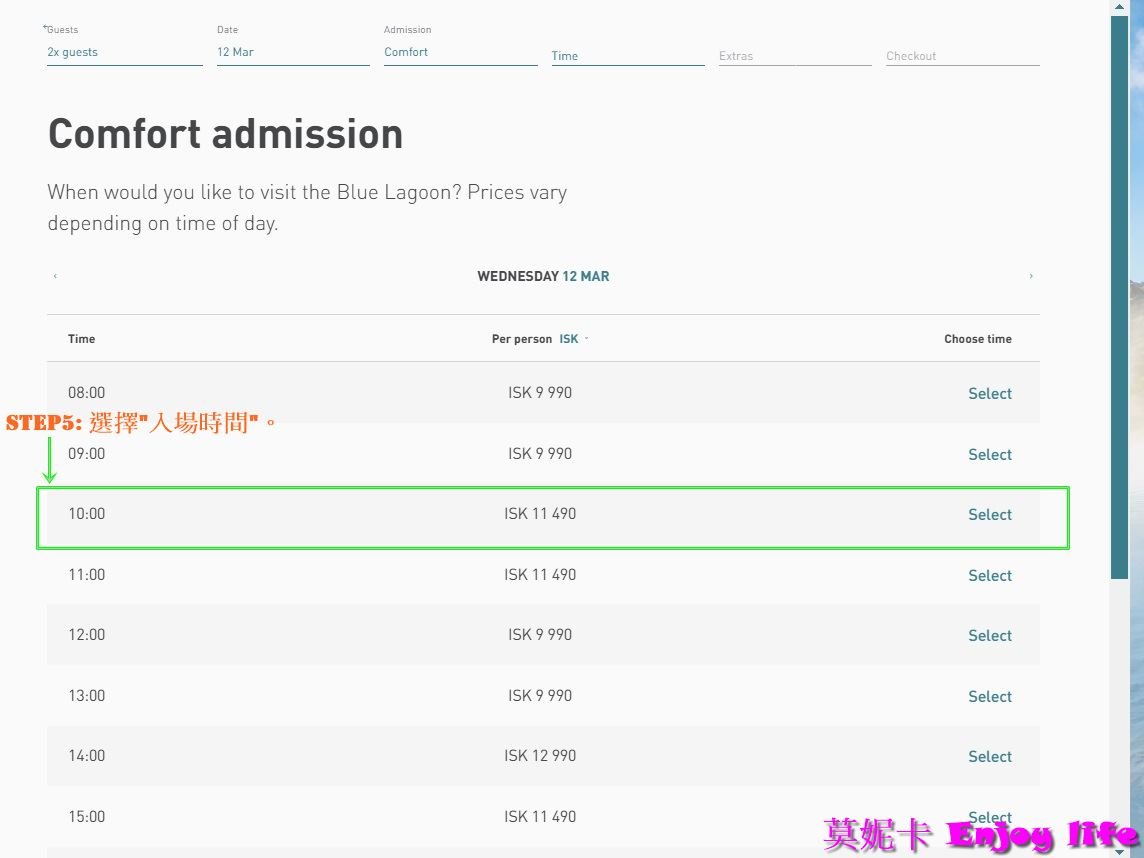Open the Date step showing 12 Mar
This screenshot has width=1144, height=858.
coord(292,52)
